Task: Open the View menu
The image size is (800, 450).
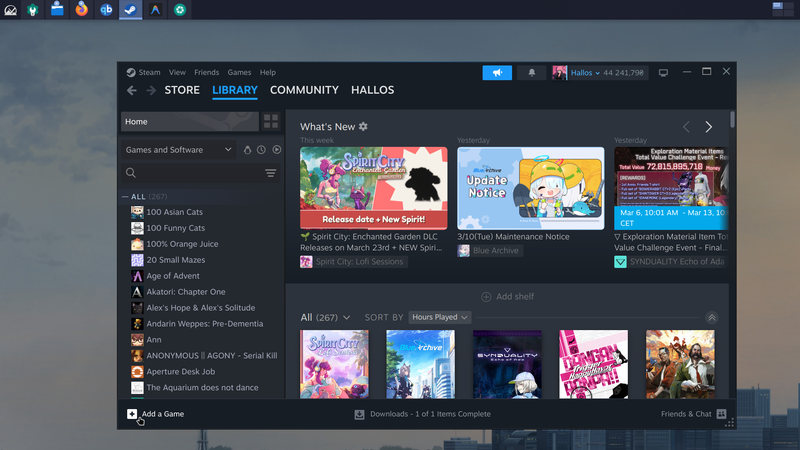Action: (x=177, y=72)
